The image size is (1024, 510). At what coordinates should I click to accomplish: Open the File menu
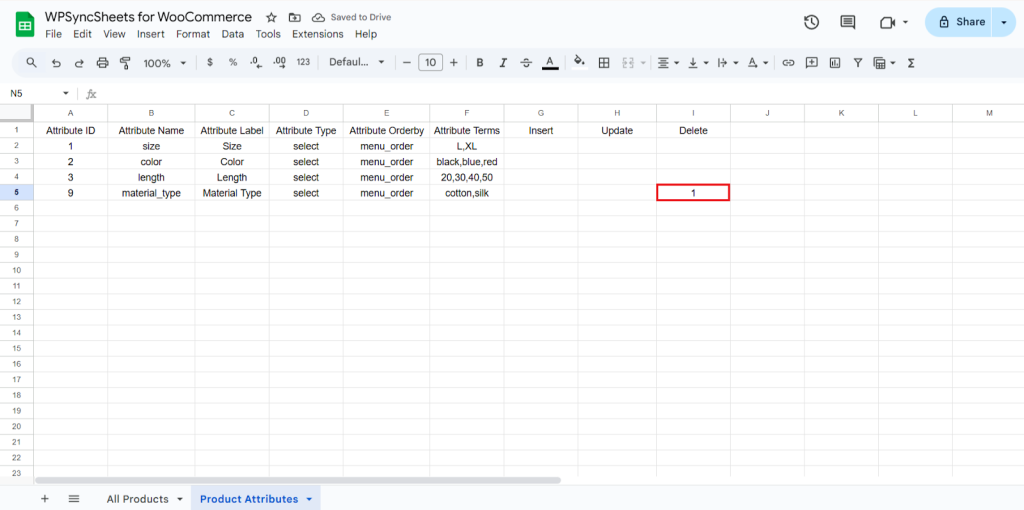tap(54, 34)
